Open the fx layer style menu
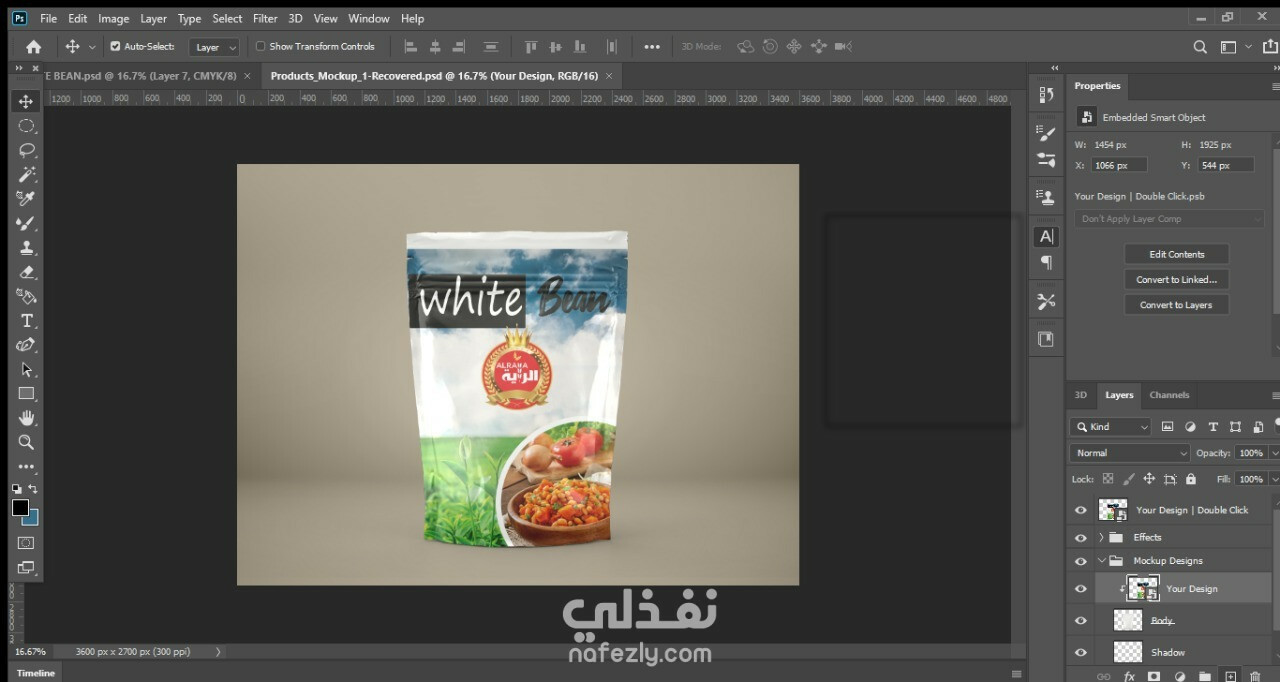The image size is (1280, 682). tap(1129, 676)
